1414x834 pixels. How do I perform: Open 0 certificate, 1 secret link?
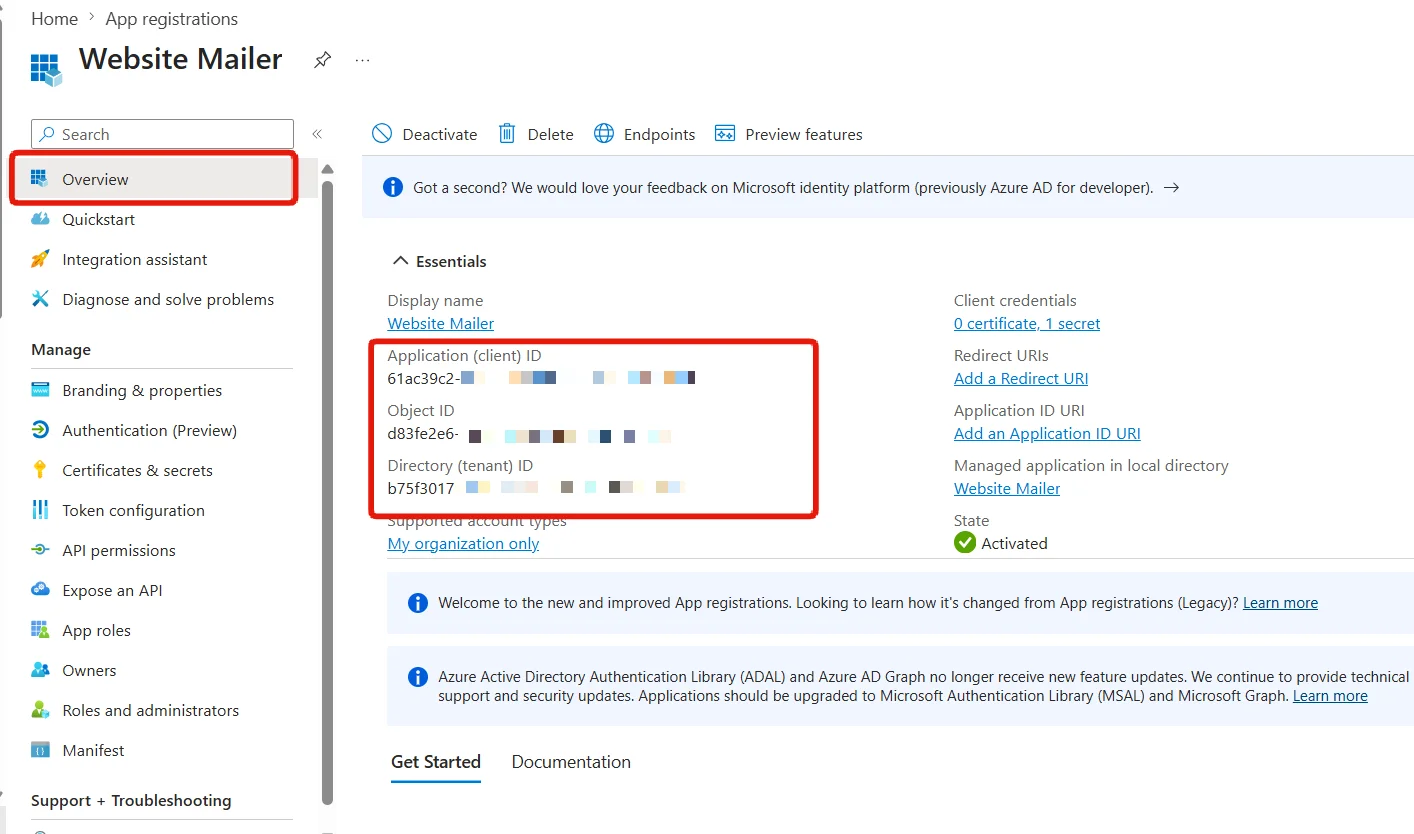1027,323
